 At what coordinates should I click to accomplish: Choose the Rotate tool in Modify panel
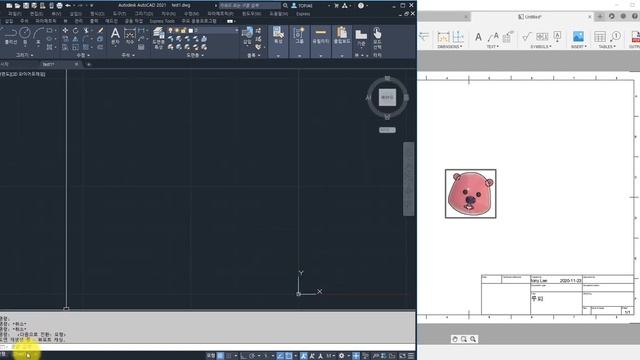(76, 31)
